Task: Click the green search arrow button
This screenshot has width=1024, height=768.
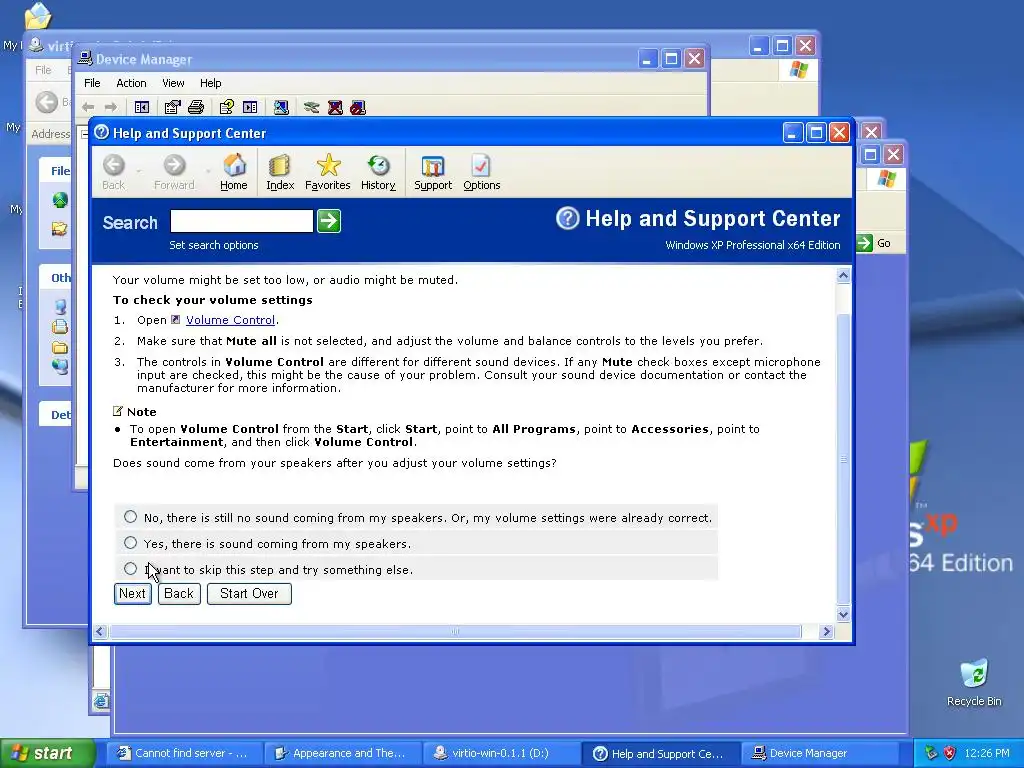Action: pyautogui.click(x=328, y=221)
